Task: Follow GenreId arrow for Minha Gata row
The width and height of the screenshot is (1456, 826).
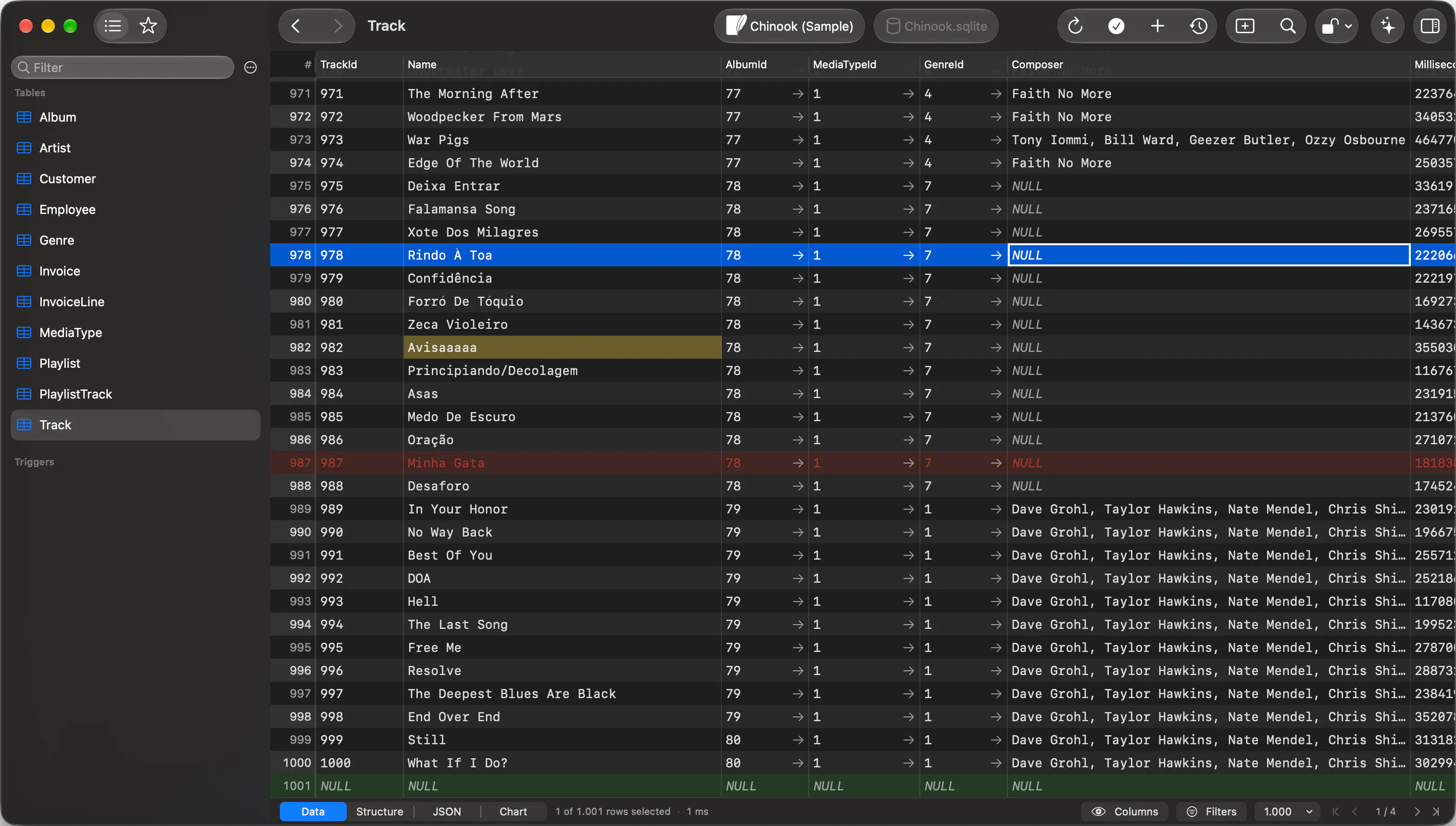Action: pyautogui.click(x=995, y=463)
